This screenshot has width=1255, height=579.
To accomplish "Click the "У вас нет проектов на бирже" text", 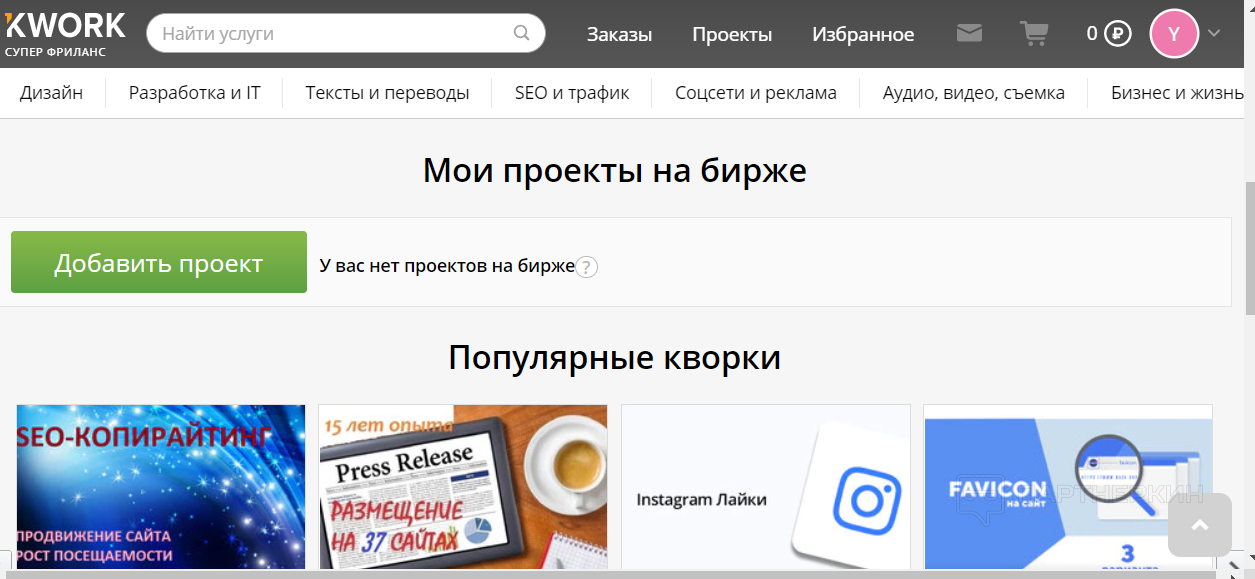I will click(447, 266).
